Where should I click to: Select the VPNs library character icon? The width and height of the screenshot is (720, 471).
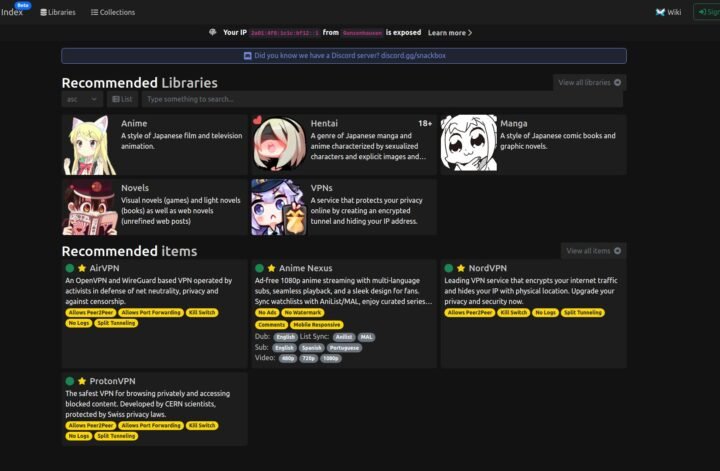tap(279, 207)
